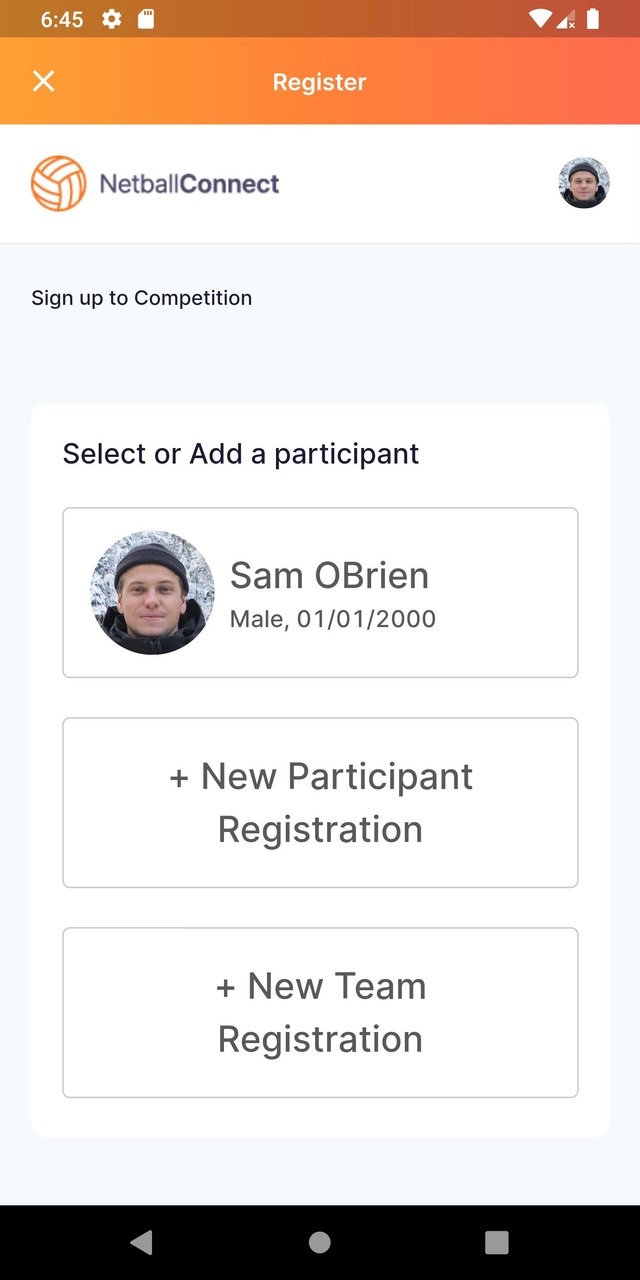Tap the NetballConnect netball logo icon

59,184
